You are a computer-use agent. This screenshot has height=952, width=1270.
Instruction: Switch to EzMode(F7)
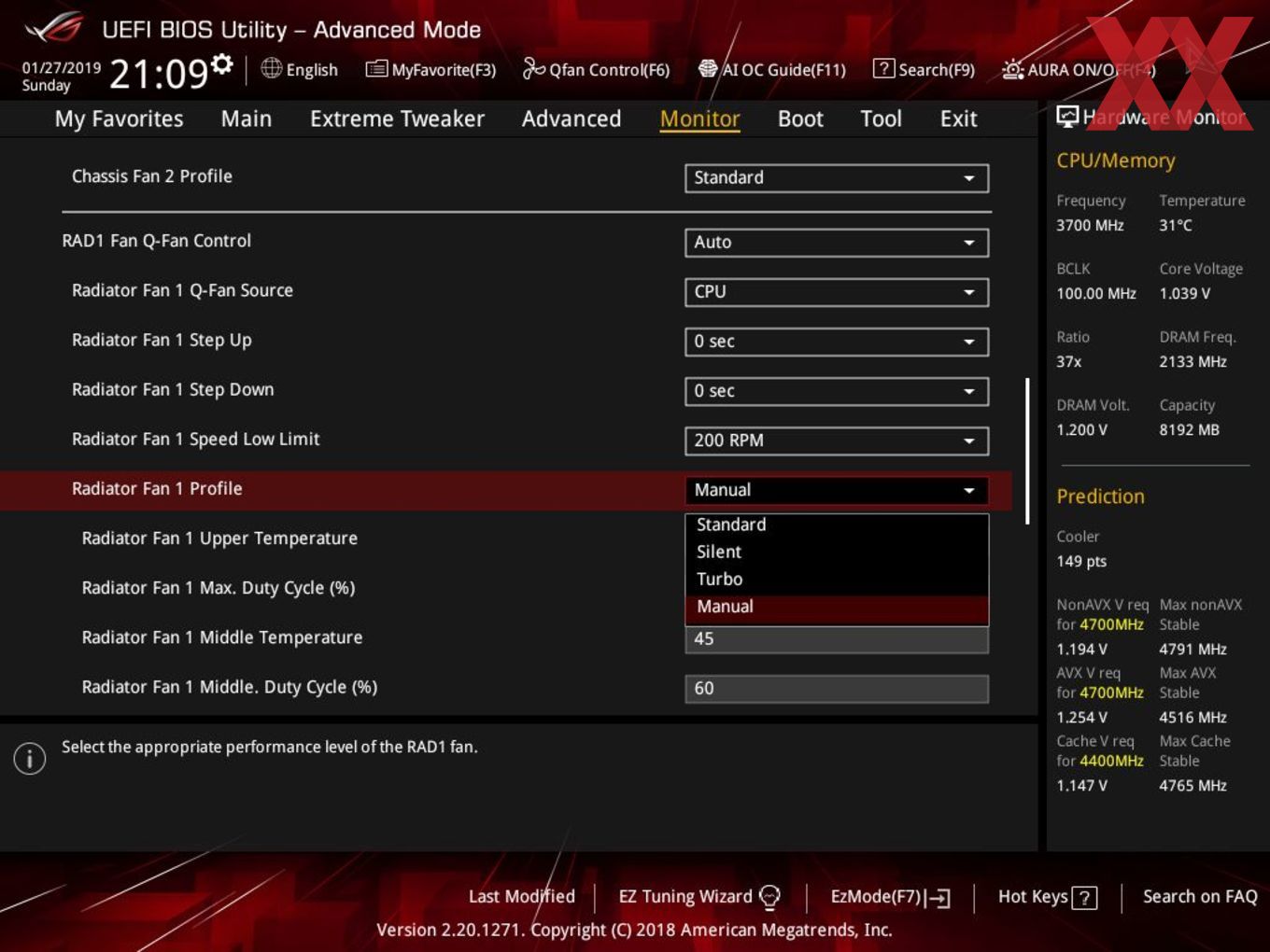coord(891,897)
